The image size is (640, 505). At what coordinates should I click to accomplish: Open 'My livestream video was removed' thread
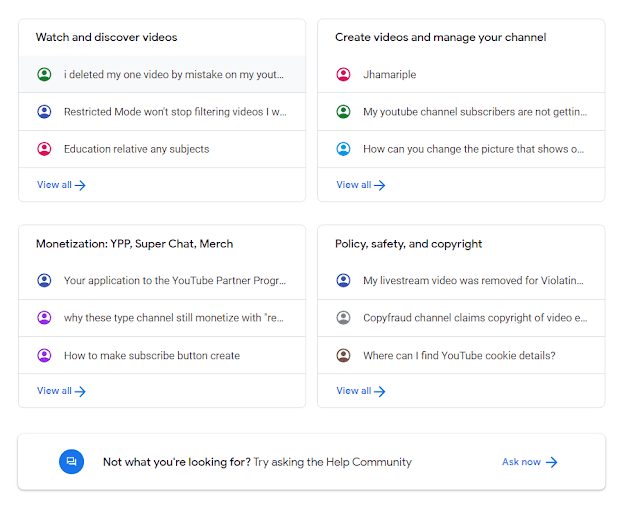click(x=473, y=281)
